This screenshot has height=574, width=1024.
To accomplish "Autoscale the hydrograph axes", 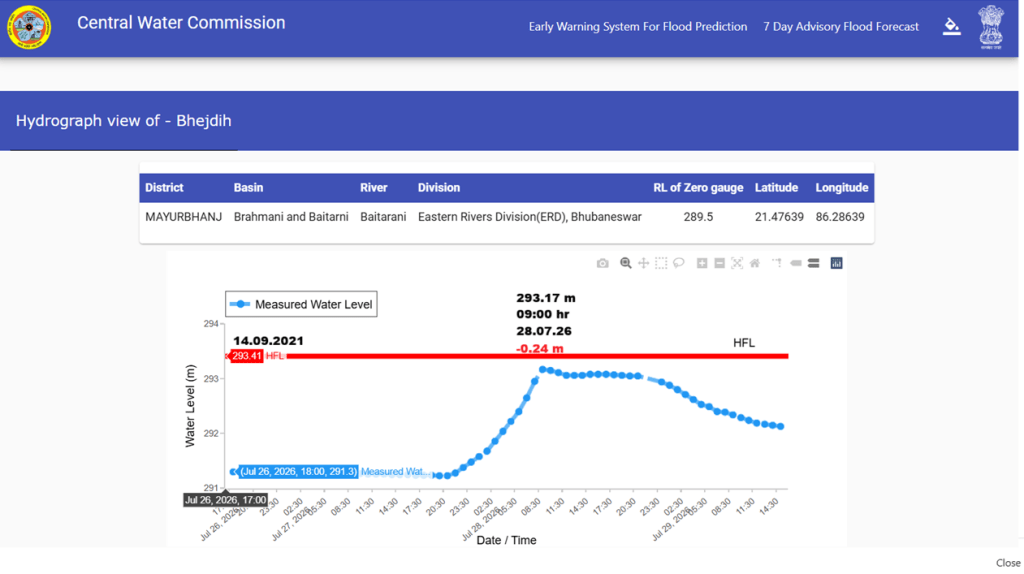I will [737, 263].
